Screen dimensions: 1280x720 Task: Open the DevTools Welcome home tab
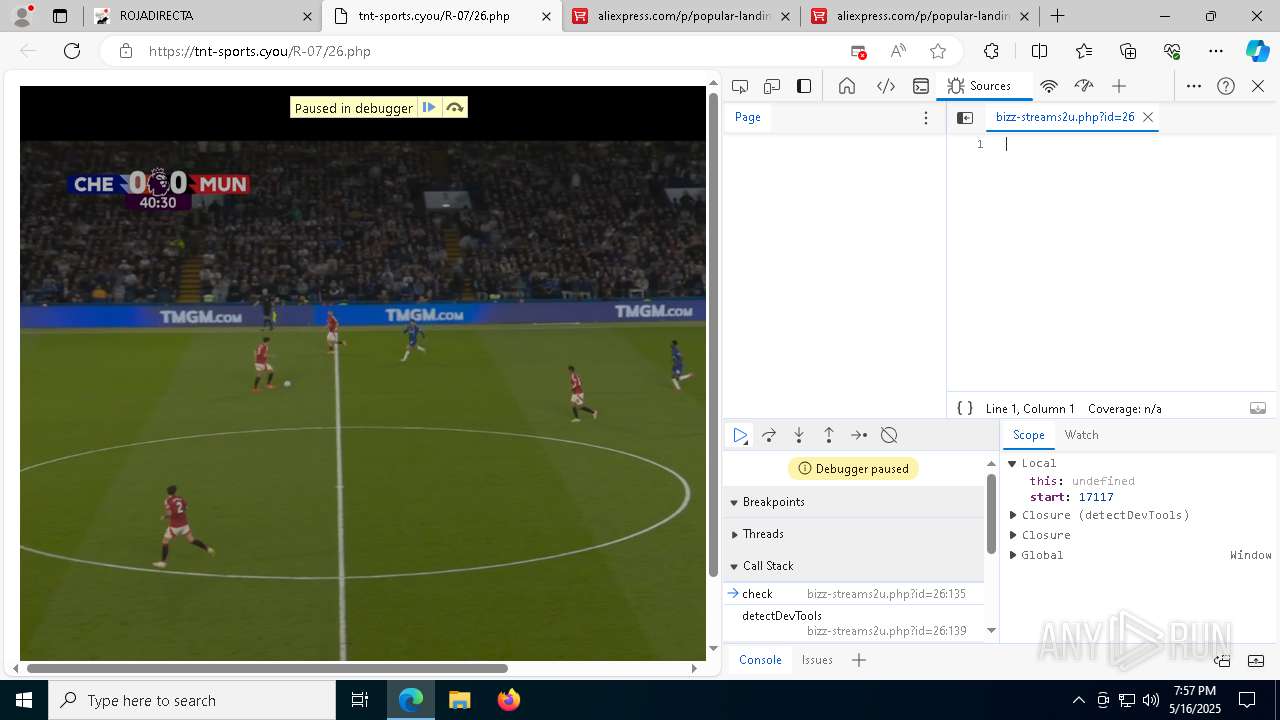847,86
